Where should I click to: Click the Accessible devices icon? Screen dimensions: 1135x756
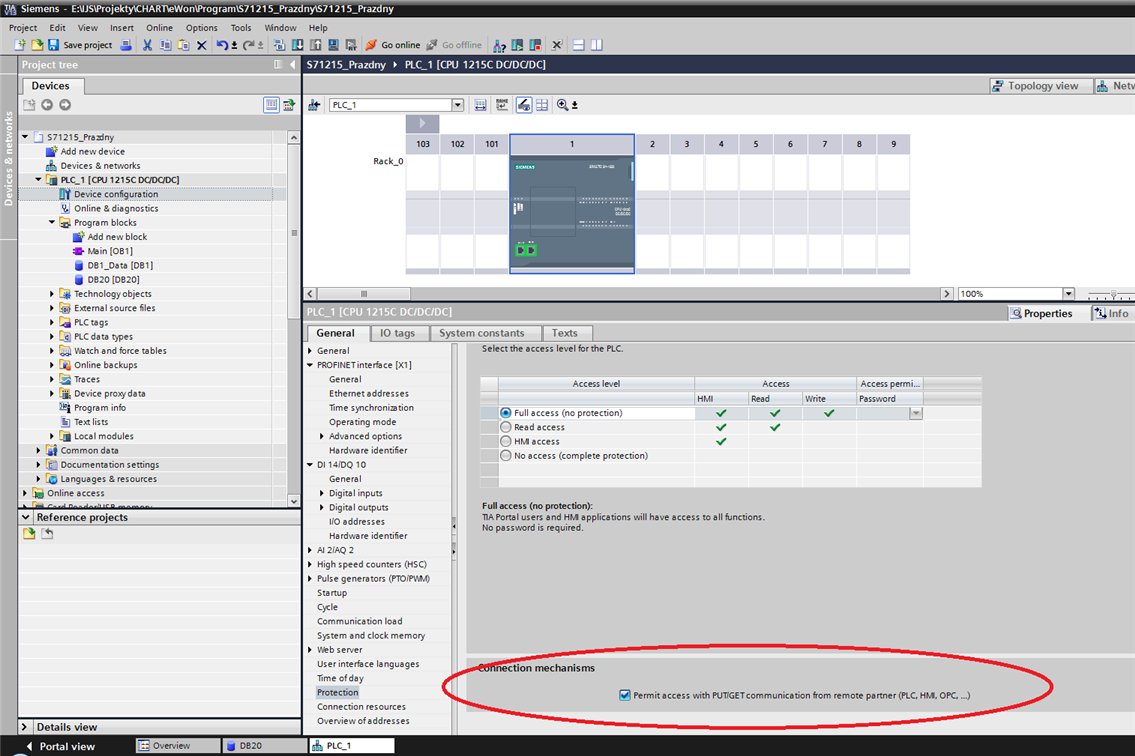tap(499, 45)
